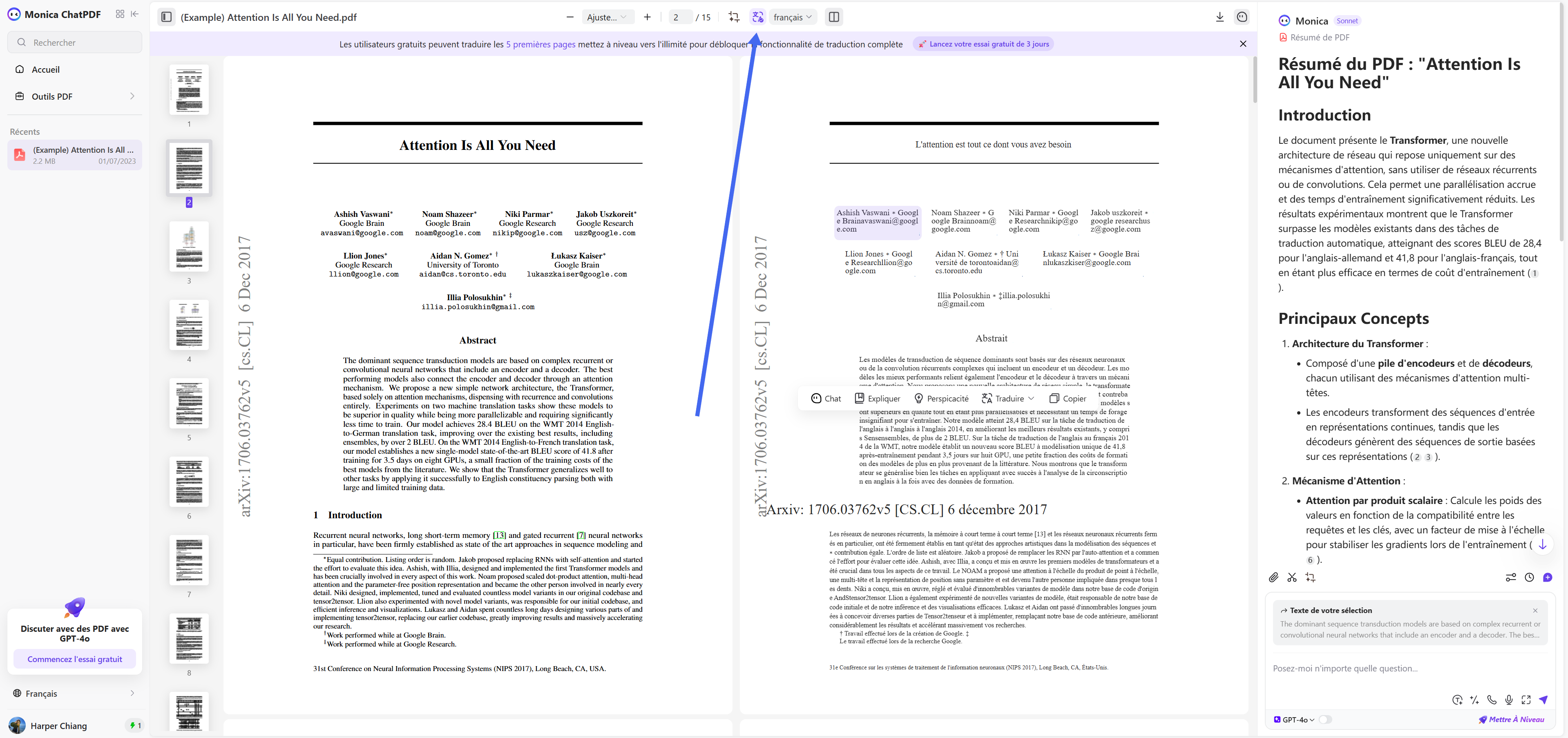Image resolution: width=1568 pixels, height=738 pixels.
Task: Click the green credits badge next to Harper Chiang
Action: [134, 725]
